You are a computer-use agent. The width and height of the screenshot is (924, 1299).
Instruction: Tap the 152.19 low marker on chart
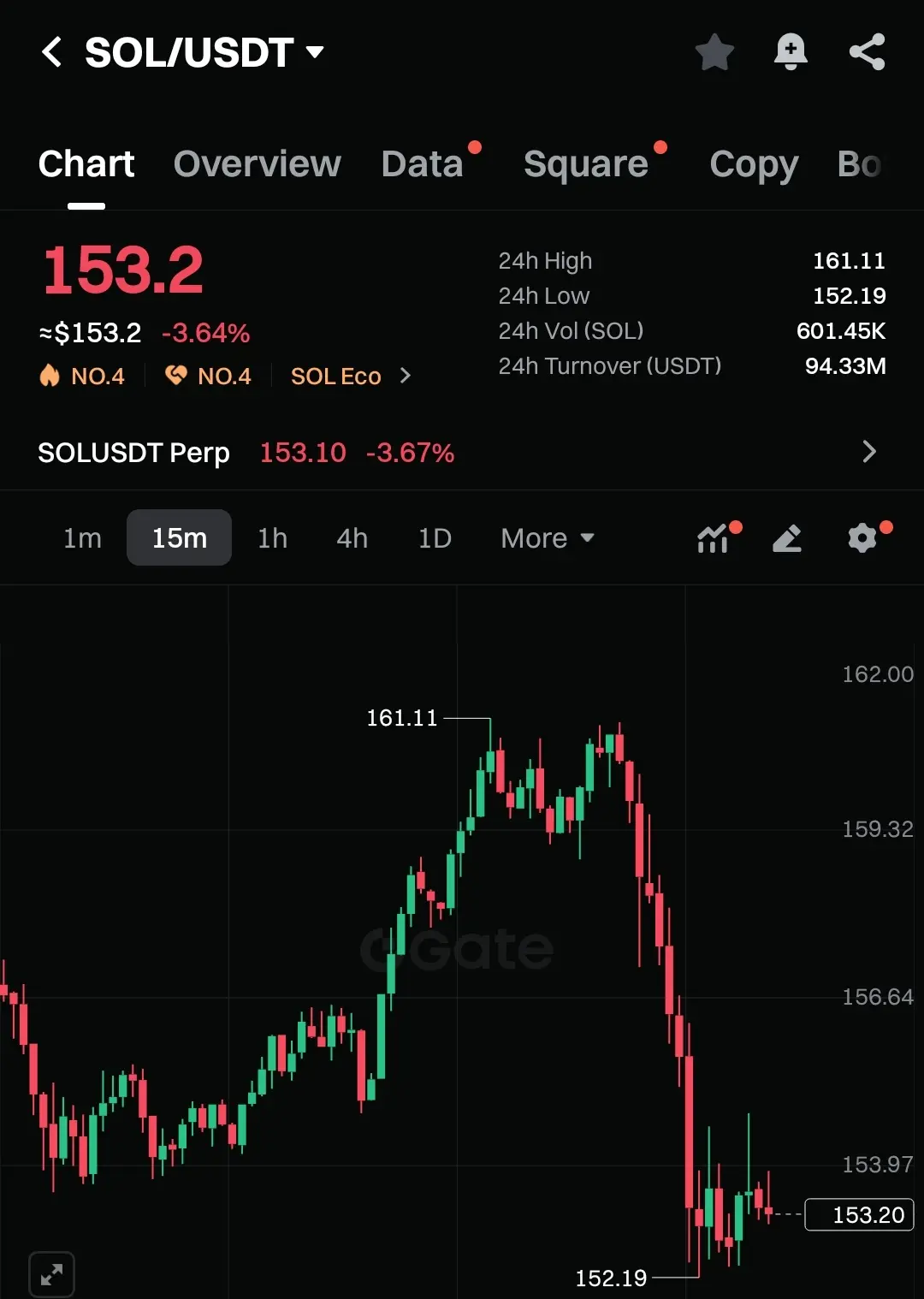coord(611,1278)
